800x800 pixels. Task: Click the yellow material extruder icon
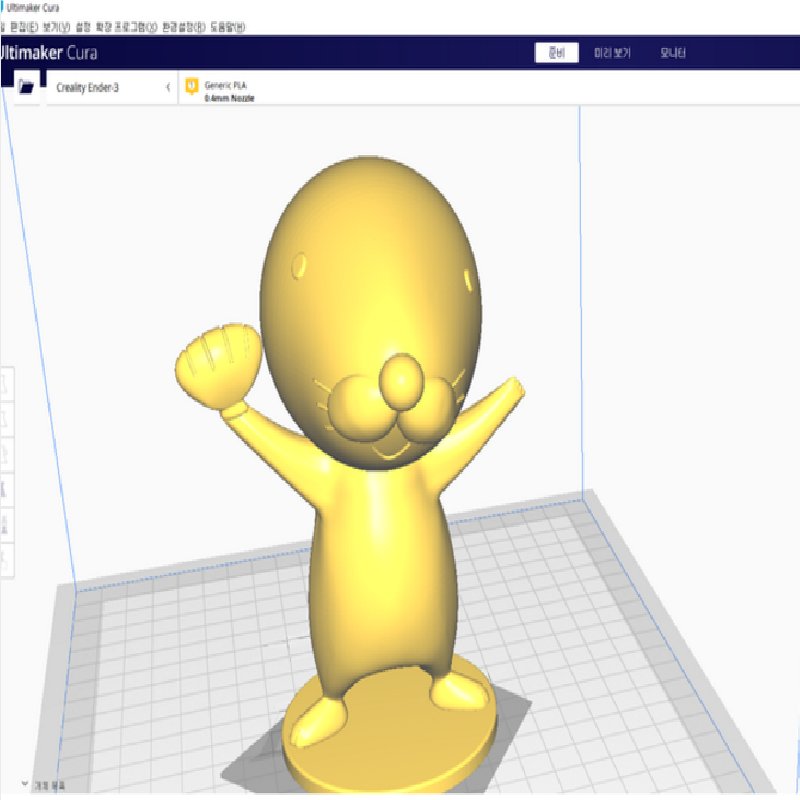[x=191, y=86]
